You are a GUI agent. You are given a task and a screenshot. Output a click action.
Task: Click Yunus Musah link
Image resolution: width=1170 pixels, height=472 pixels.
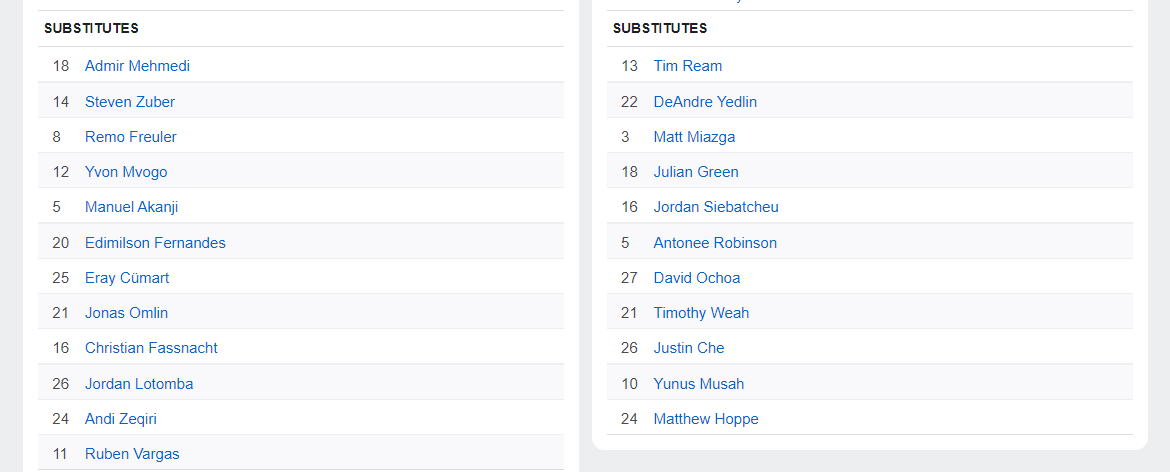(x=699, y=384)
